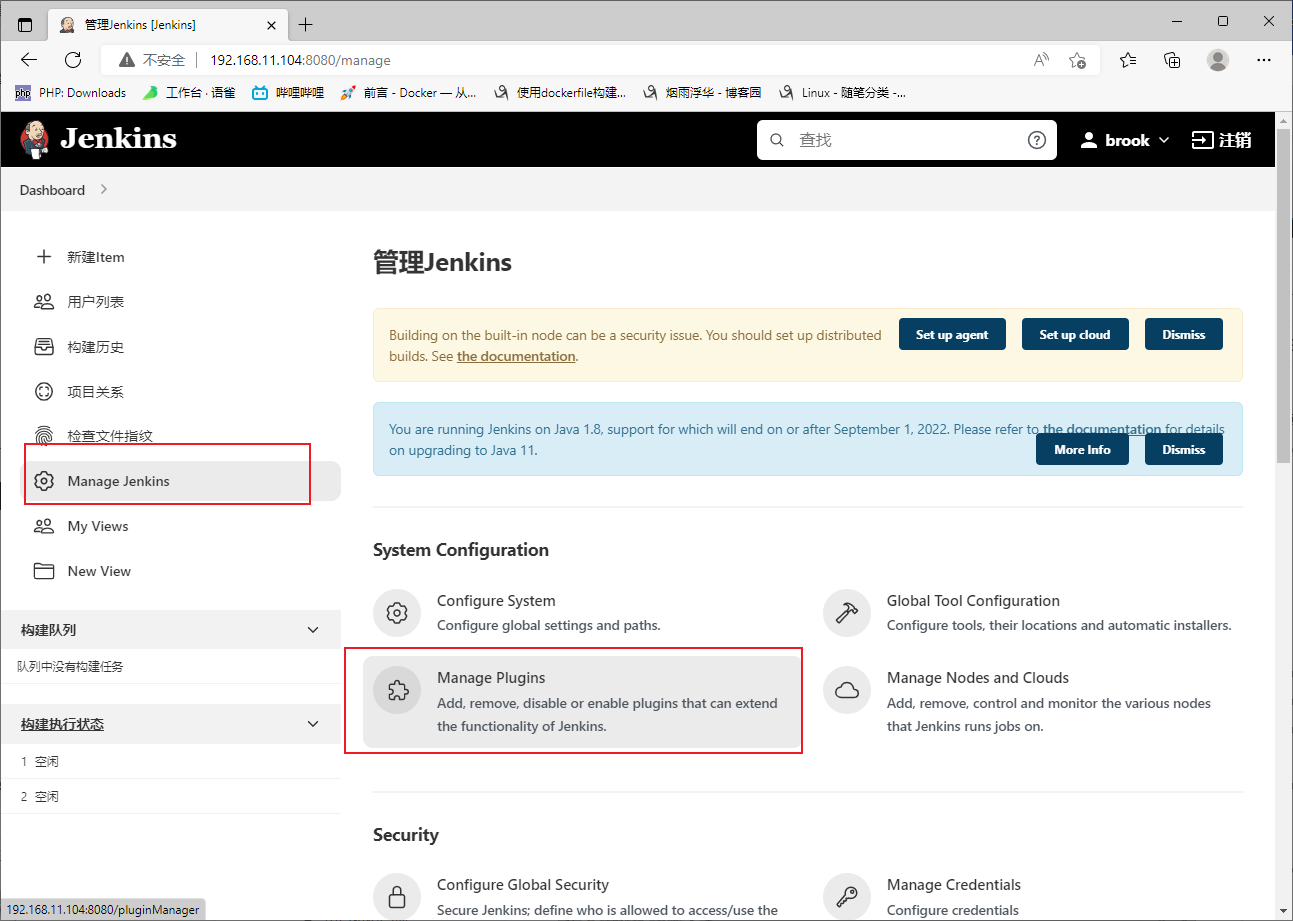Image resolution: width=1293 pixels, height=921 pixels.
Task: Open the browser collections icon
Action: (1173, 60)
